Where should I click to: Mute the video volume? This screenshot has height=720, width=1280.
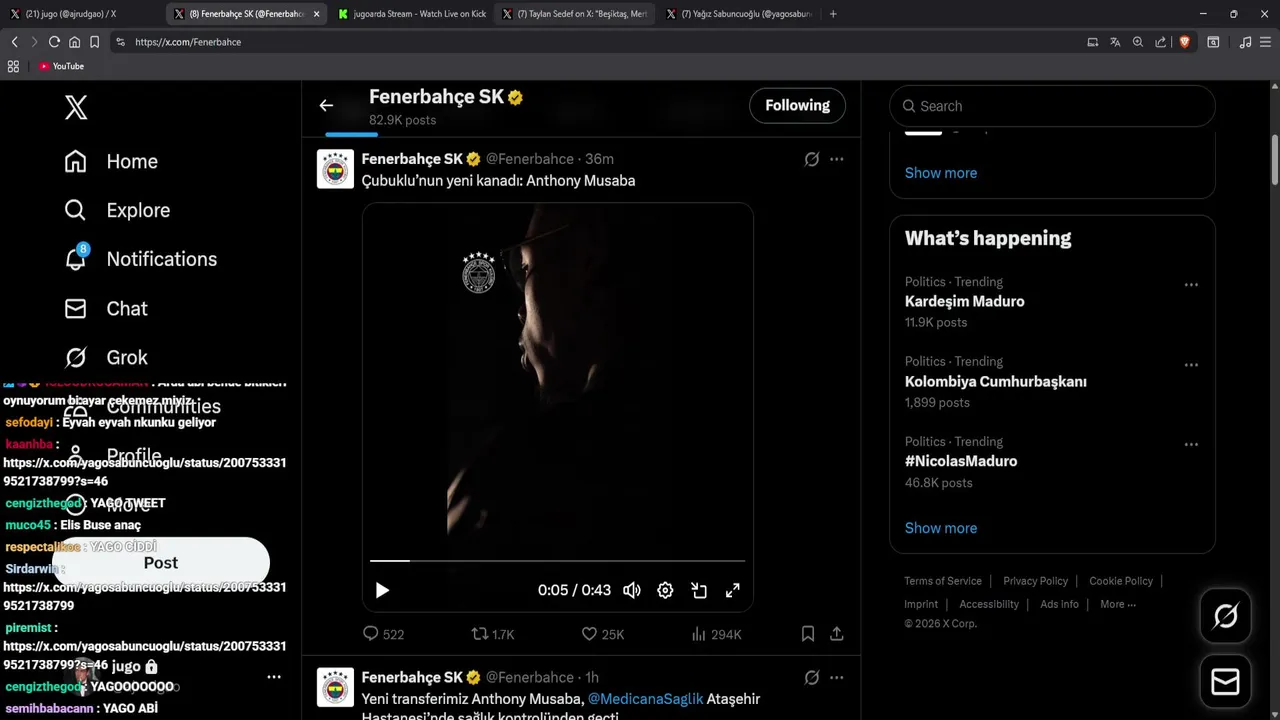(x=632, y=590)
